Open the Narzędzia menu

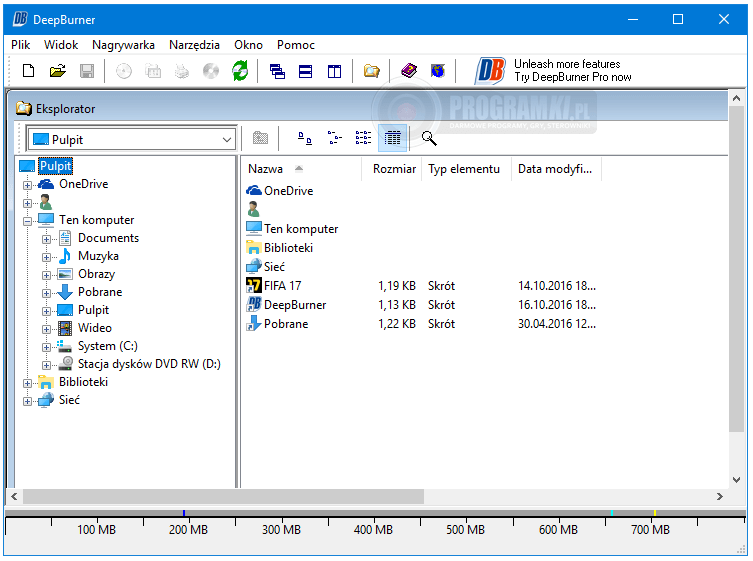pyautogui.click(x=194, y=45)
